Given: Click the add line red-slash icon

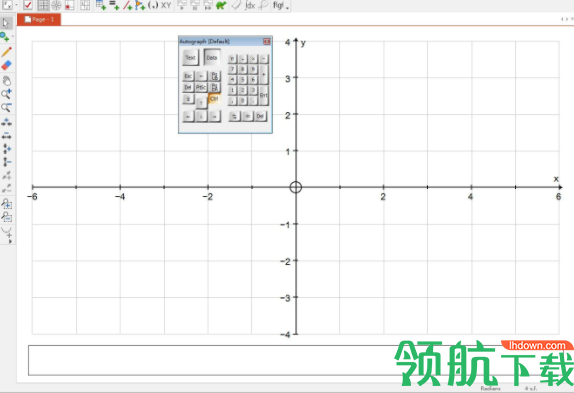Looking at the screenshot, I should click(x=127, y=5).
